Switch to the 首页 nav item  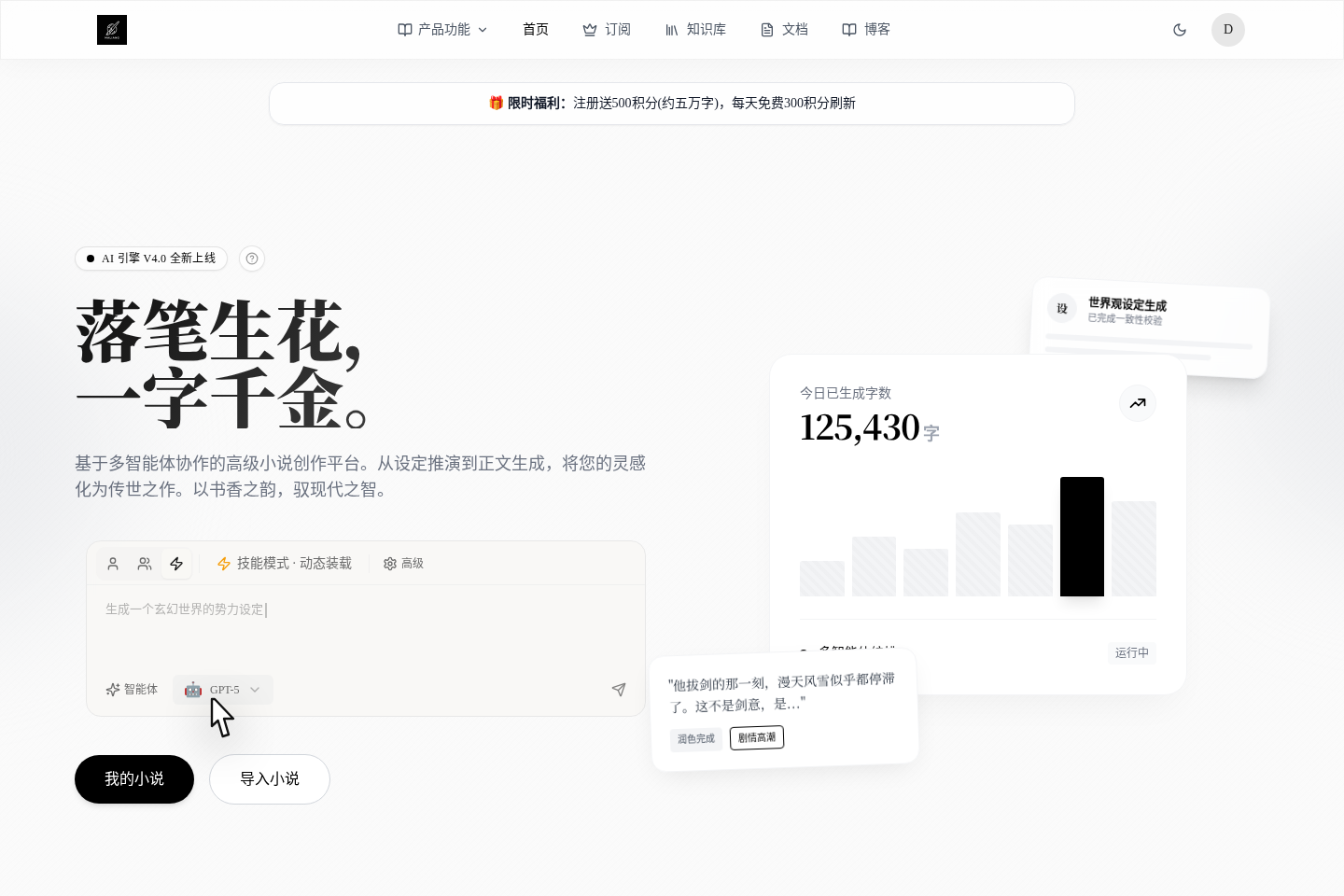coord(536,29)
